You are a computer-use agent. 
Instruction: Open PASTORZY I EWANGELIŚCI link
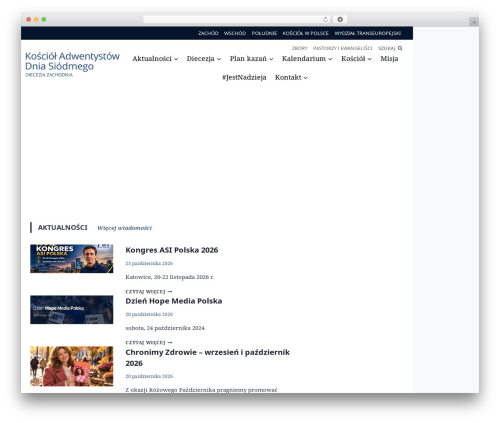click(x=342, y=48)
